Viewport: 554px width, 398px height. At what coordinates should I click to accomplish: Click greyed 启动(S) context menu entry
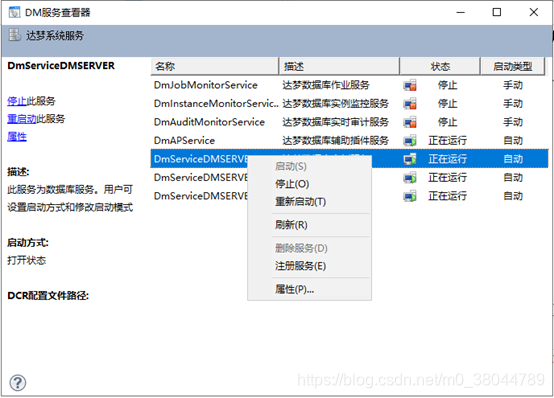pyautogui.click(x=291, y=166)
